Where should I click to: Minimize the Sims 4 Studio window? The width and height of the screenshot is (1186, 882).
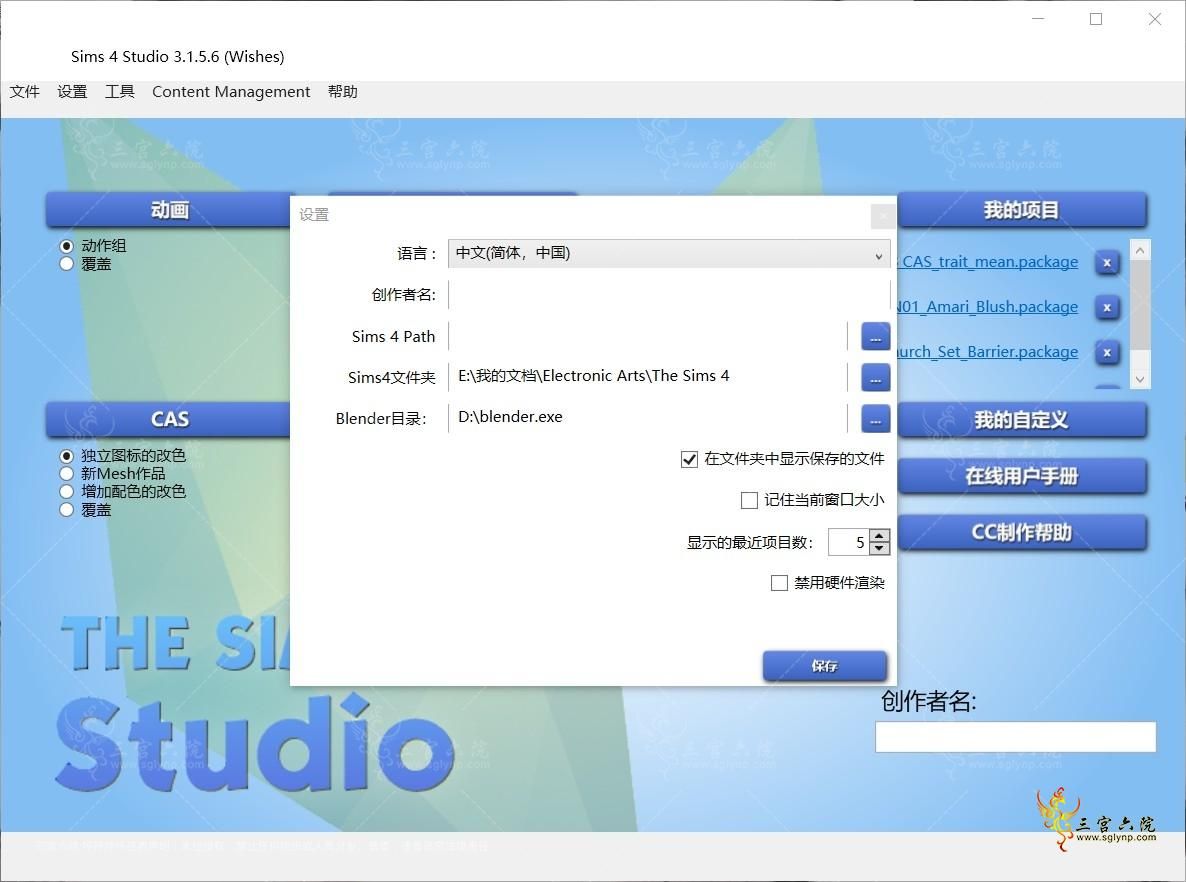[1038, 19]
